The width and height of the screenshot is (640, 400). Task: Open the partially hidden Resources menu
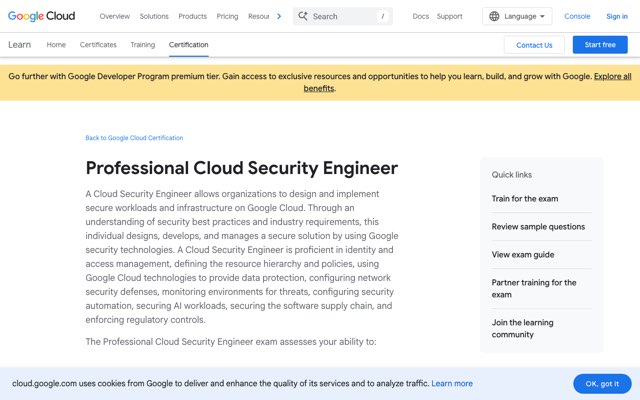click(x=259, y=16)
